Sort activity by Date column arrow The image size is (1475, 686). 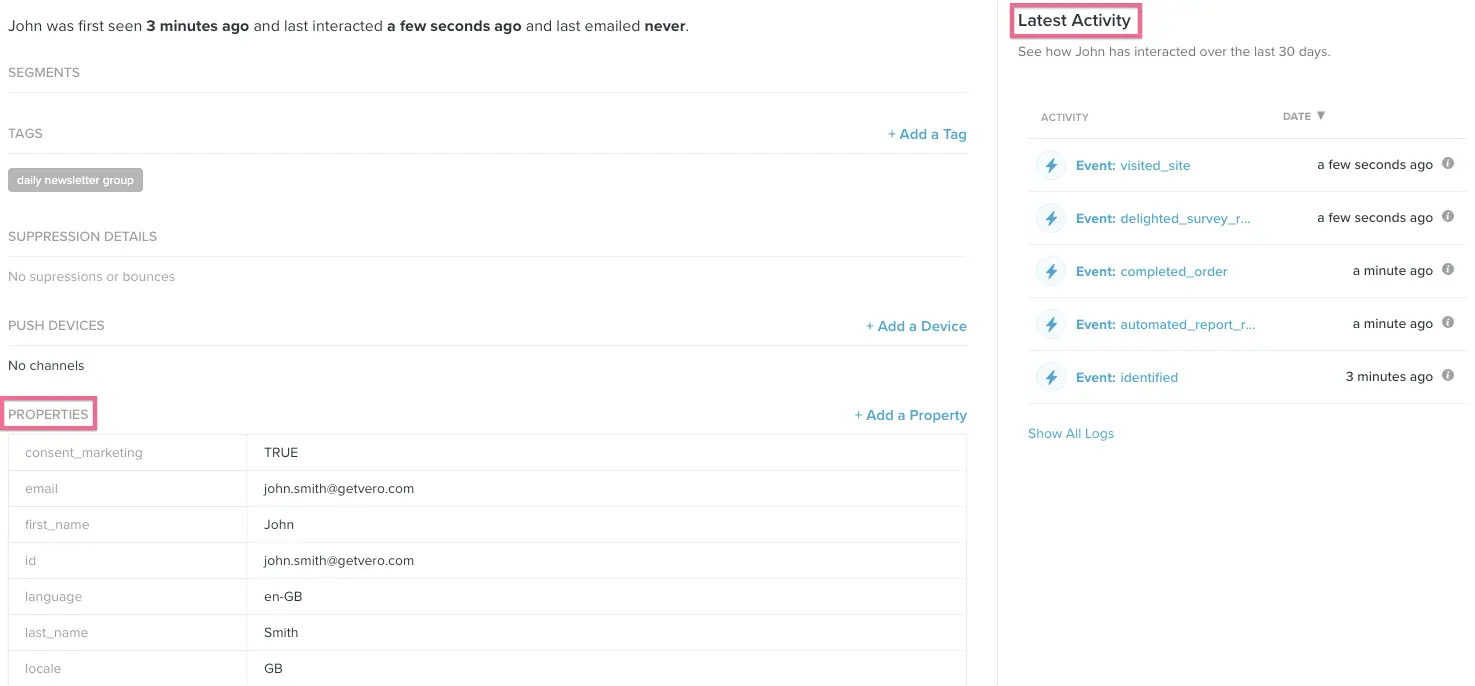pos(1321,116)
